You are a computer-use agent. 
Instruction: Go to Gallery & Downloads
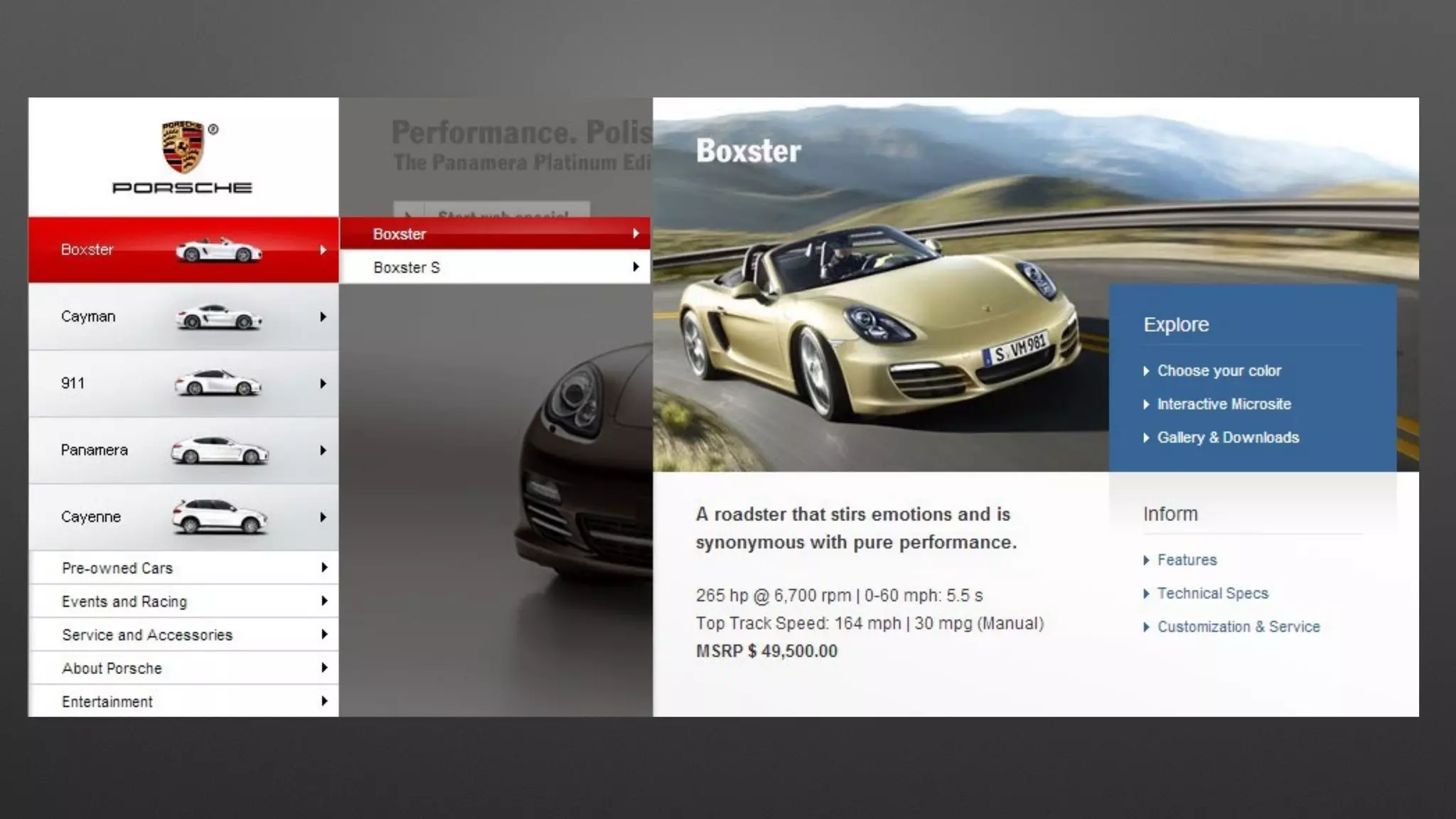click(x=1228, y=438)
